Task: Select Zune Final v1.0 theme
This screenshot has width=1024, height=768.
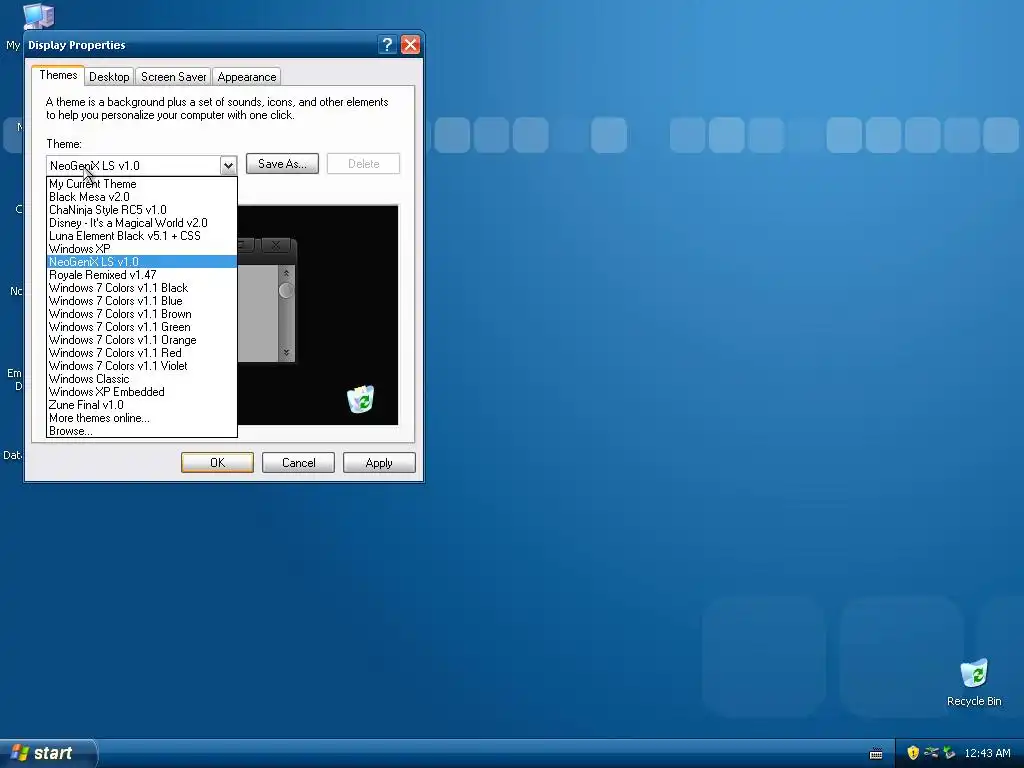Action: click(x=142, y=406)
